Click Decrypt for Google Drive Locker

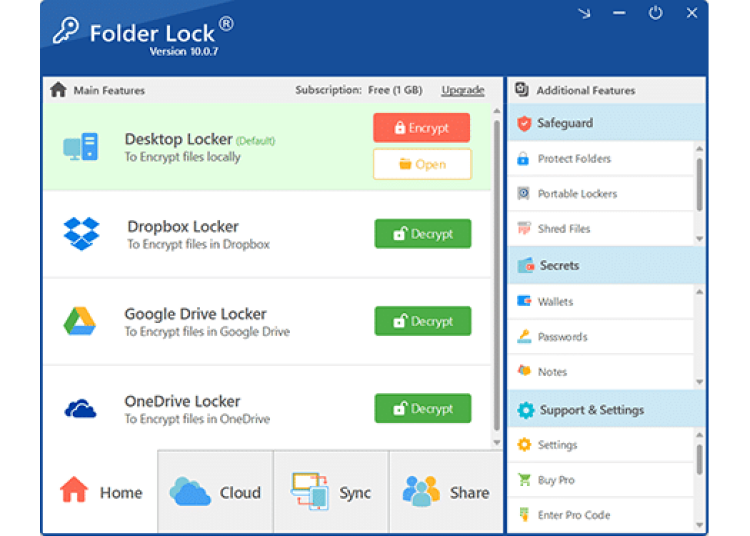[x=422, y=321]
